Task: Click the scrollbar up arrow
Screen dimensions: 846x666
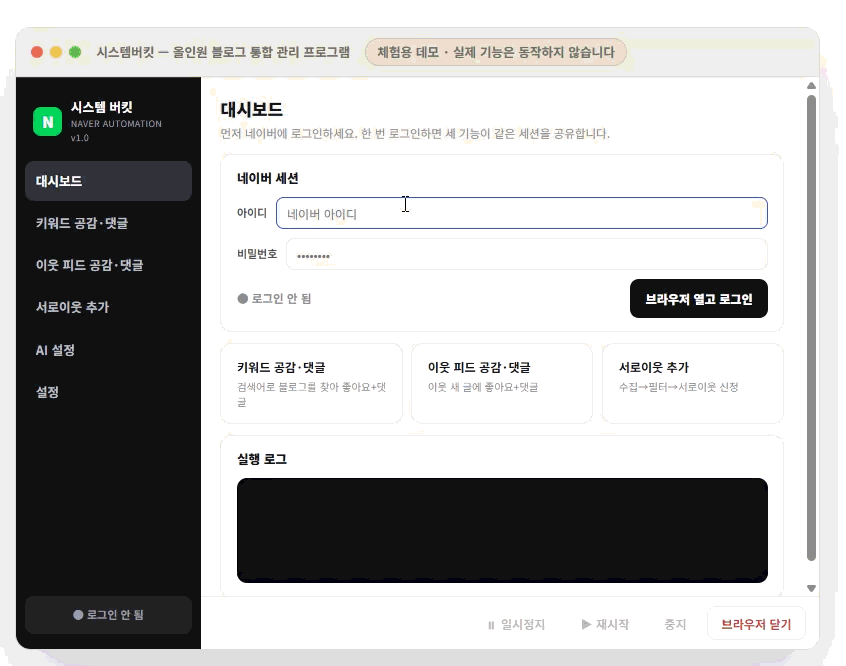Action: (811, 85)
